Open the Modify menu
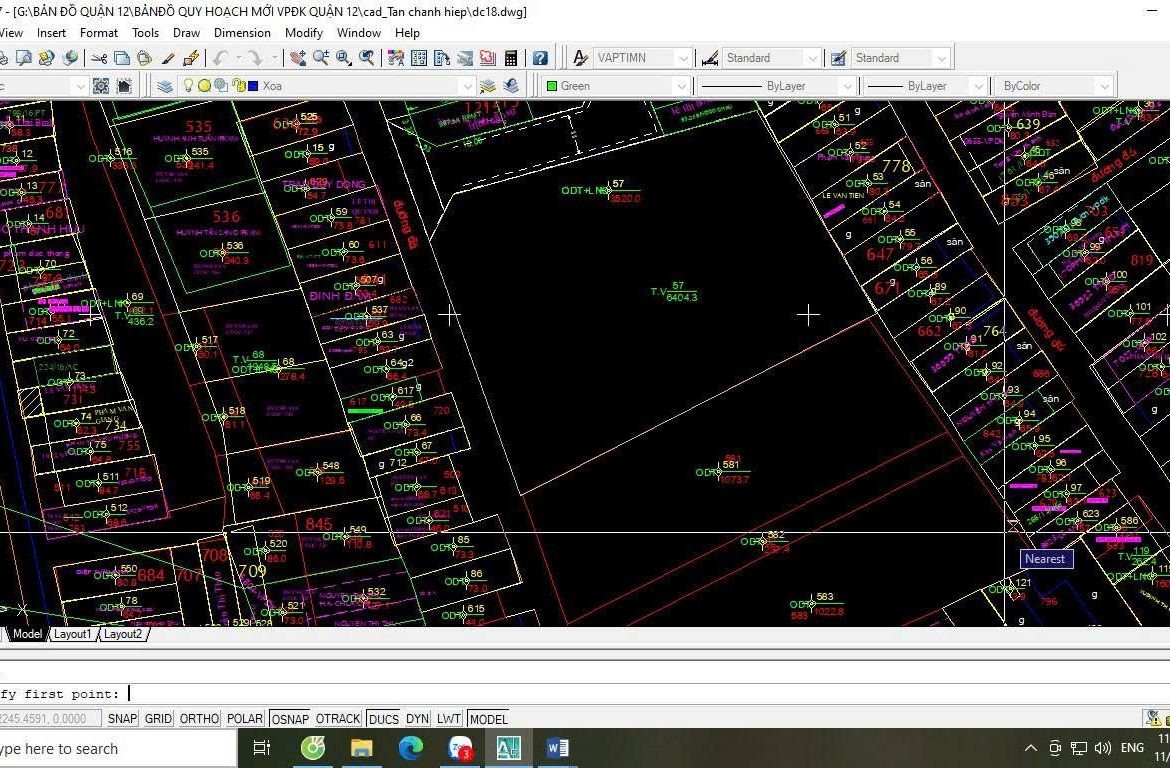The height and width of the screenshot is (768, 1170). [x=304, y=33]
